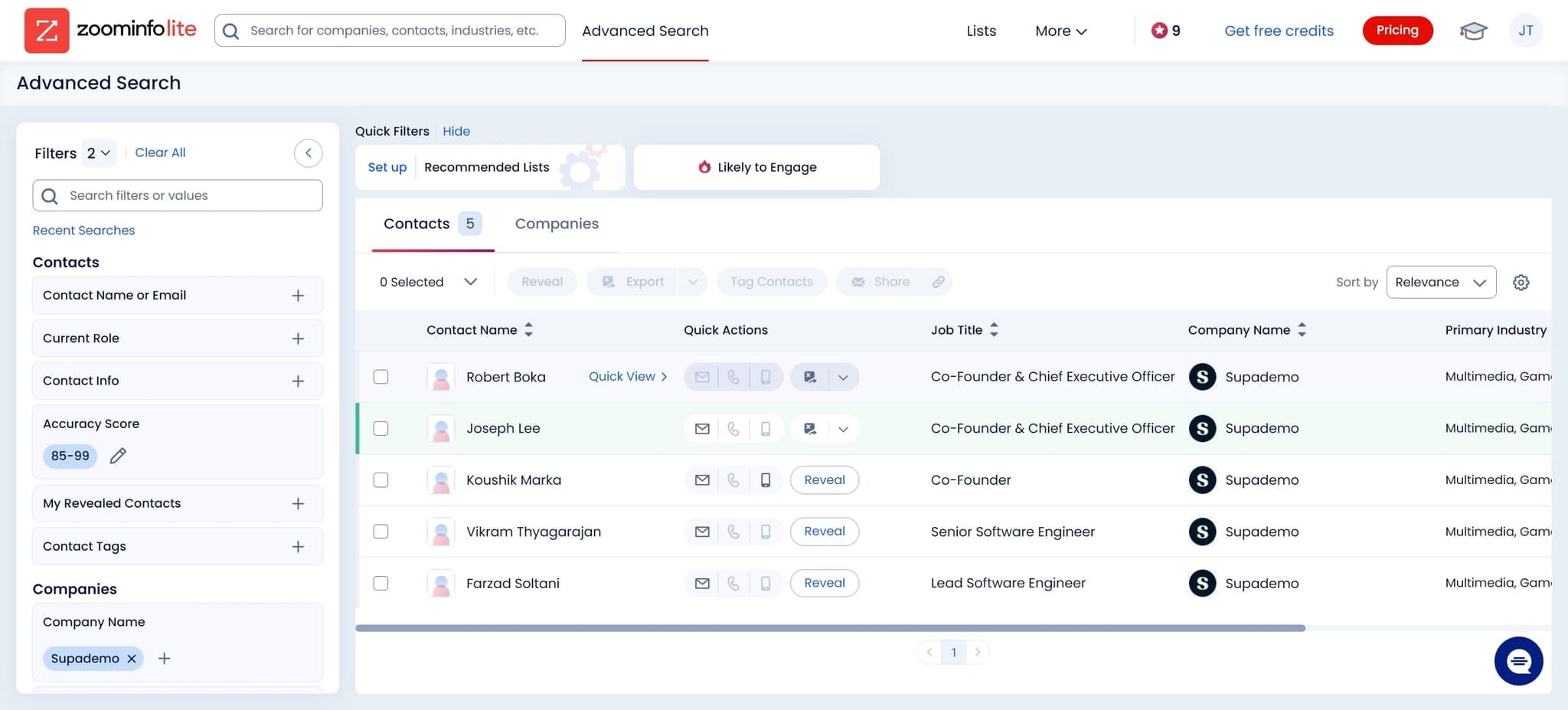Check the Farzad Soltani row checkbox
The image size is (1568, 710).
381,583
